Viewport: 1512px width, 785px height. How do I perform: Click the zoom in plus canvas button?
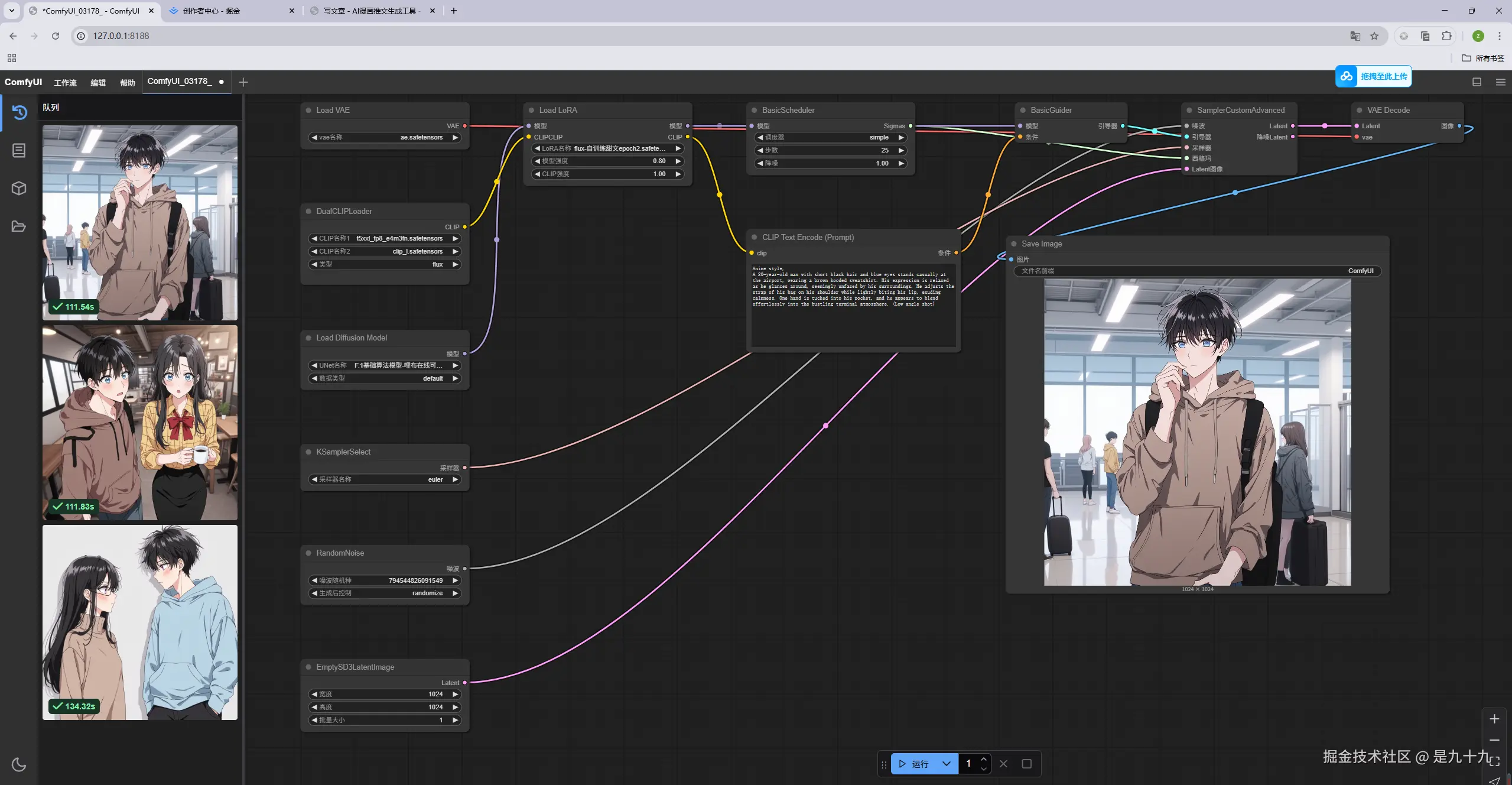coord(1494,719)
